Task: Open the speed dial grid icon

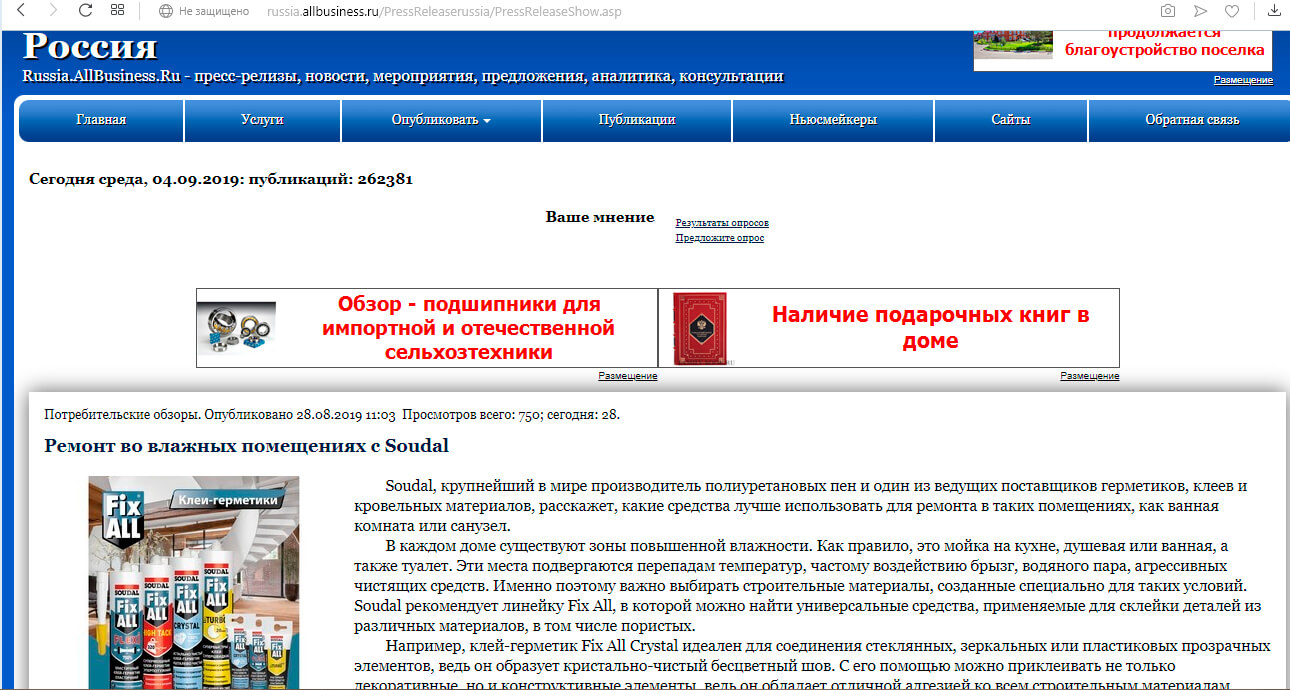Action: [118, 11]
